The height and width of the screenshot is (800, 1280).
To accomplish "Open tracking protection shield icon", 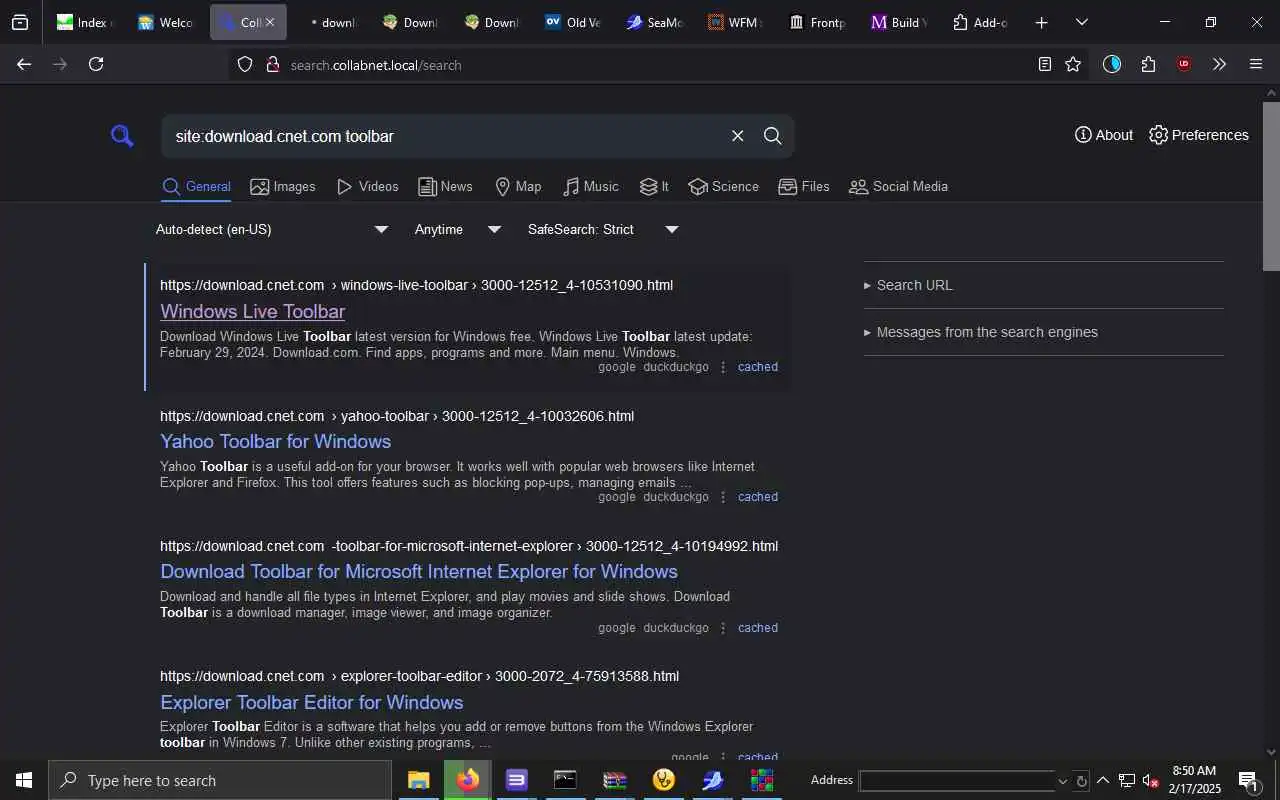I will (x=245, y=64).
